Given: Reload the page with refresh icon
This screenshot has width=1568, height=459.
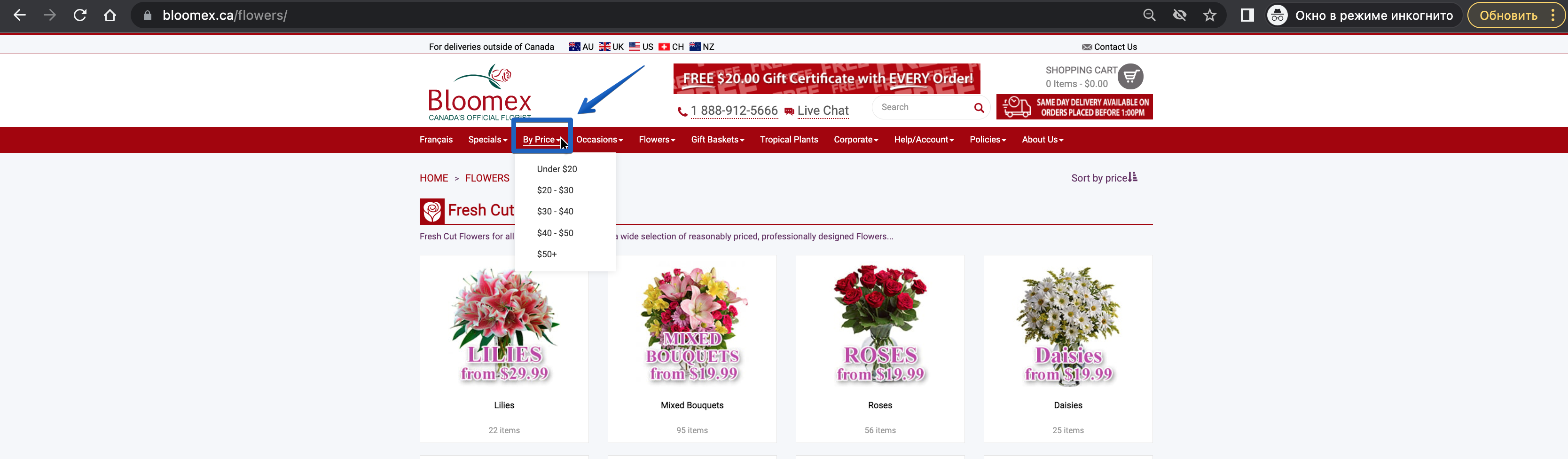Looking at the screenshot, I should point(80,15).
